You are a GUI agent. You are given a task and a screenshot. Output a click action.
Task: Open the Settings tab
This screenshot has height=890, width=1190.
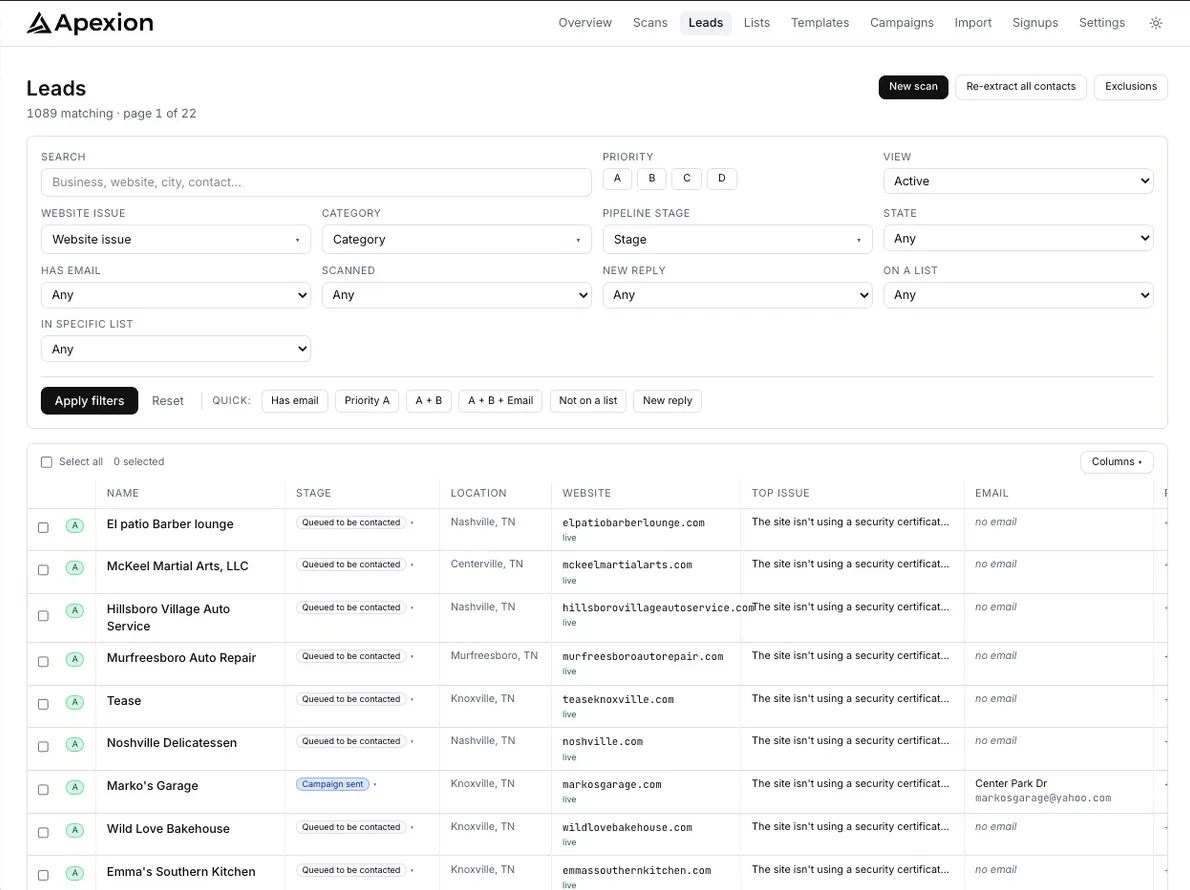(x=1102, y=23)
